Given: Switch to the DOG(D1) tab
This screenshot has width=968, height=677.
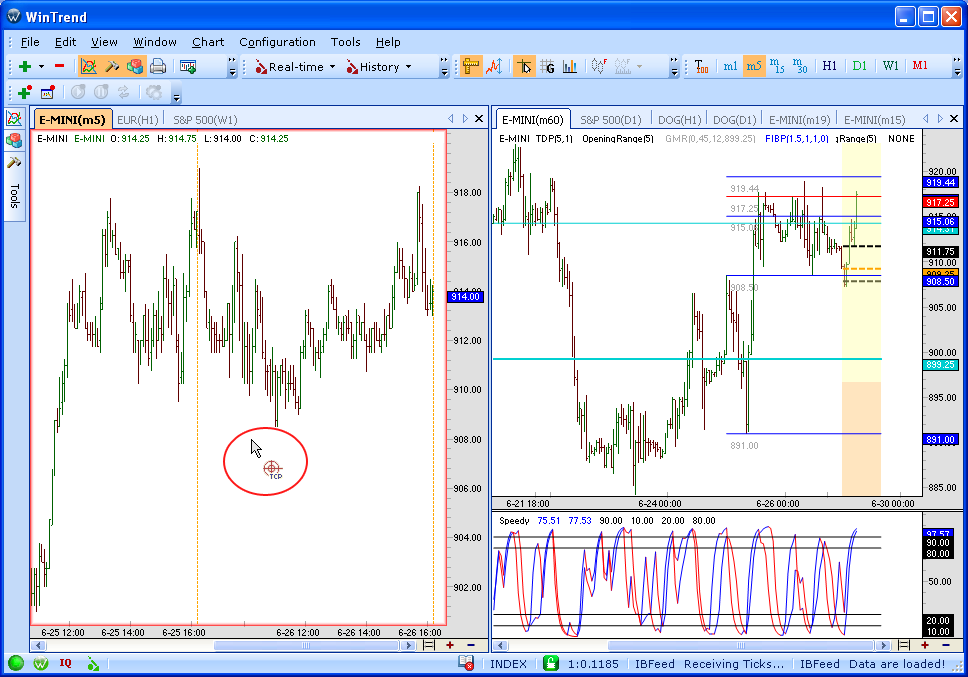Looking at the screenshot, I should (735, 120).
